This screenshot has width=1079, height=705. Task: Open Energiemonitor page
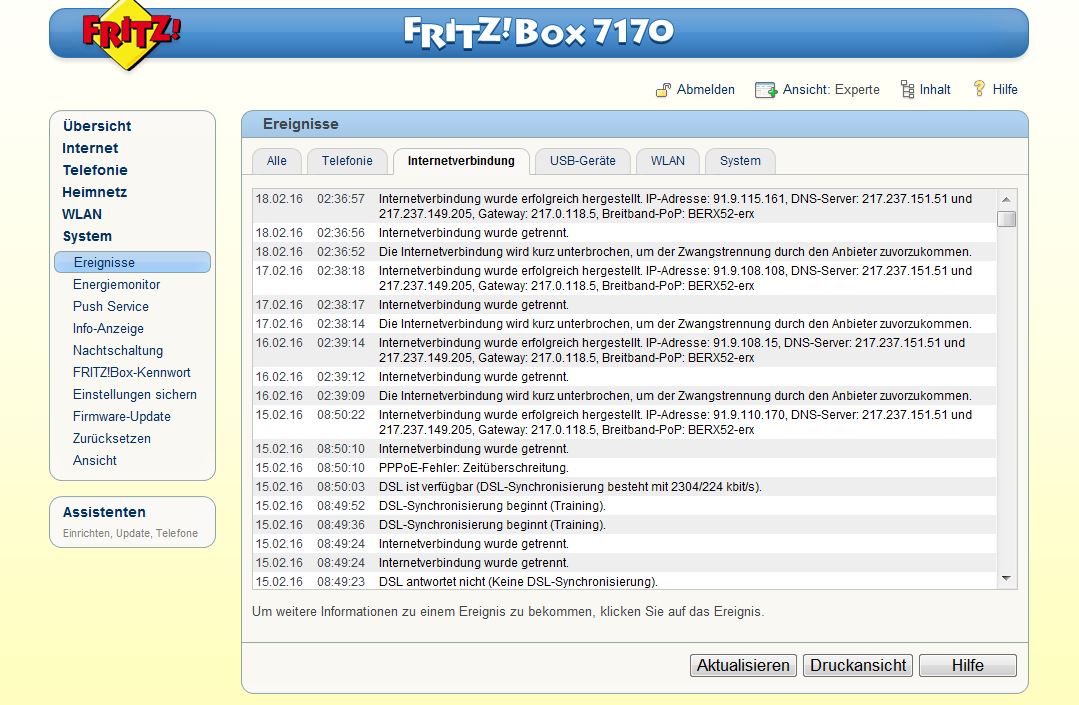point(116,284)
